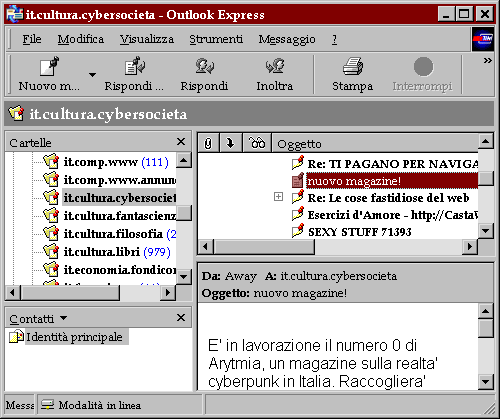Close the Cartelle pane
Viewport: 500px width, 419px height.
(x=181, y=142)
